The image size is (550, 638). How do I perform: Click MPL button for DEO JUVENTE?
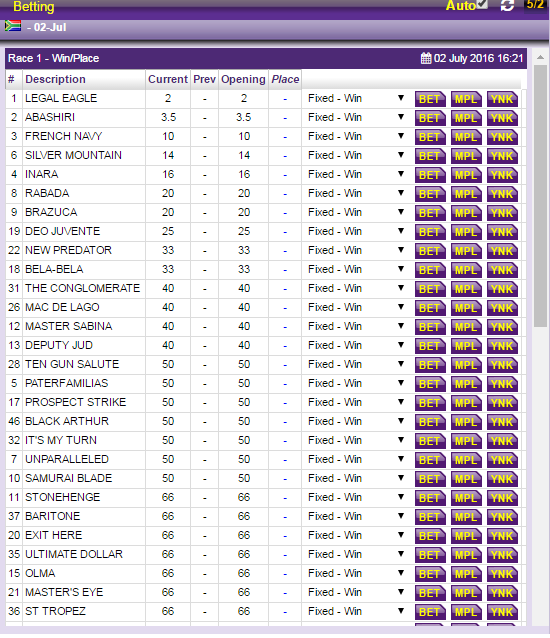point(466,232)
